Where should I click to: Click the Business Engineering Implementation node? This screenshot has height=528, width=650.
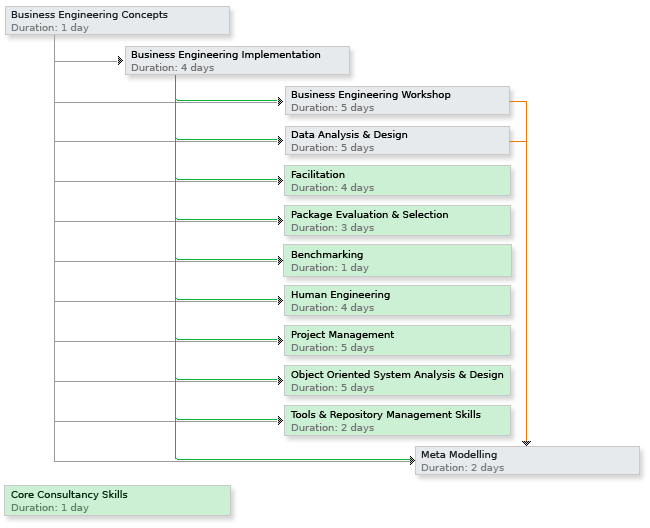(237, 61)
